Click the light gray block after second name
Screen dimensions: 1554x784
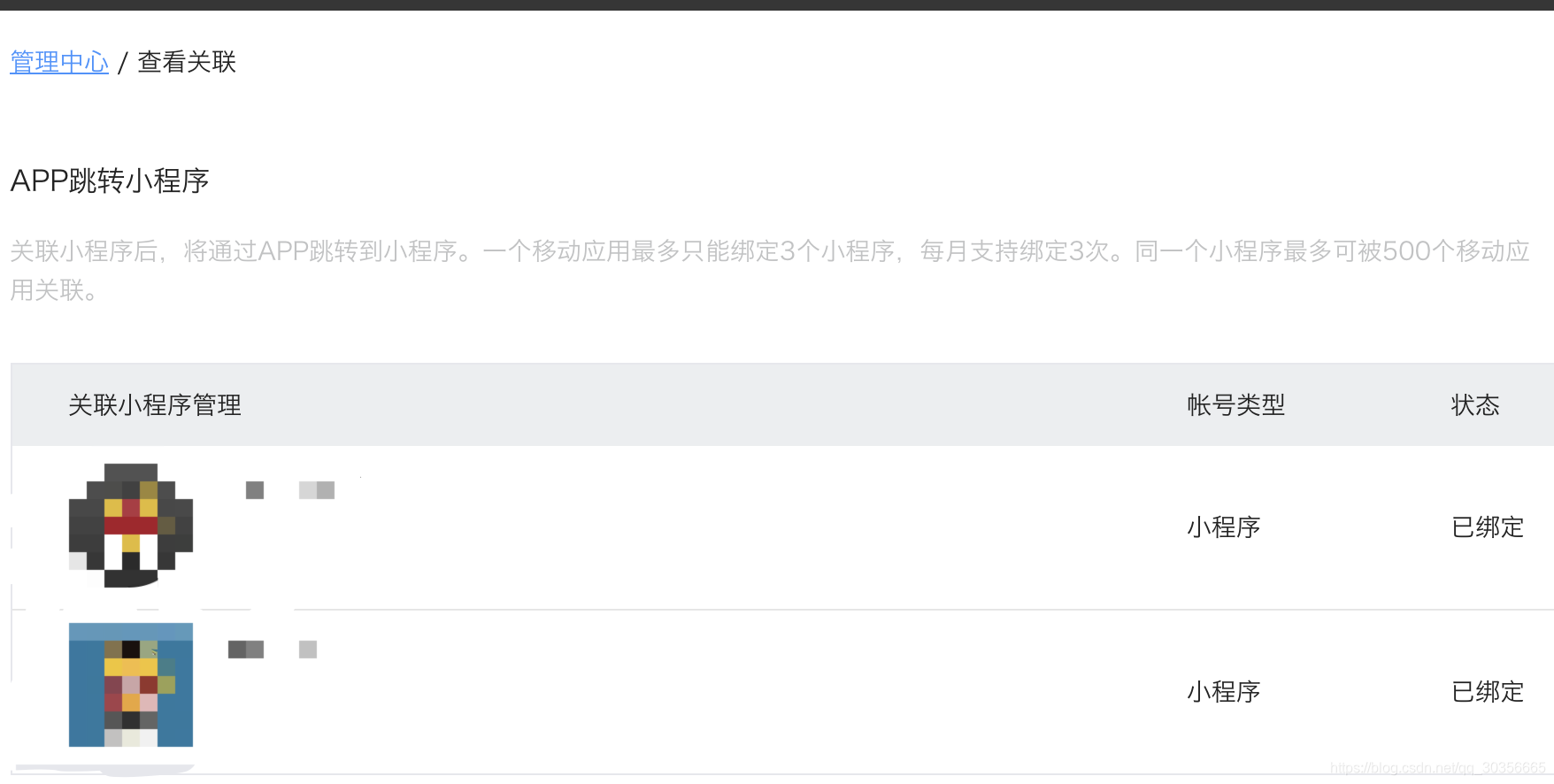308,649
